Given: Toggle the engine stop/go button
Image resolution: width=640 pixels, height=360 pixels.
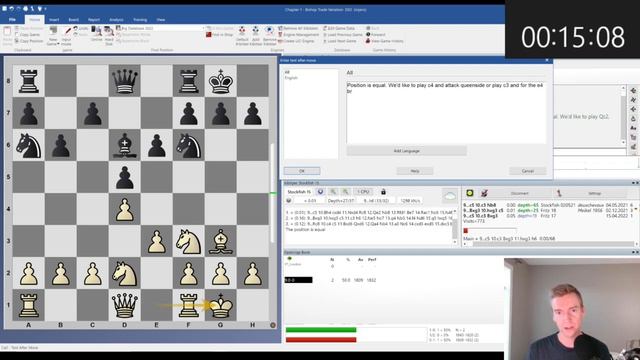Looking at the screenshot, I should [x=320, y=192].
